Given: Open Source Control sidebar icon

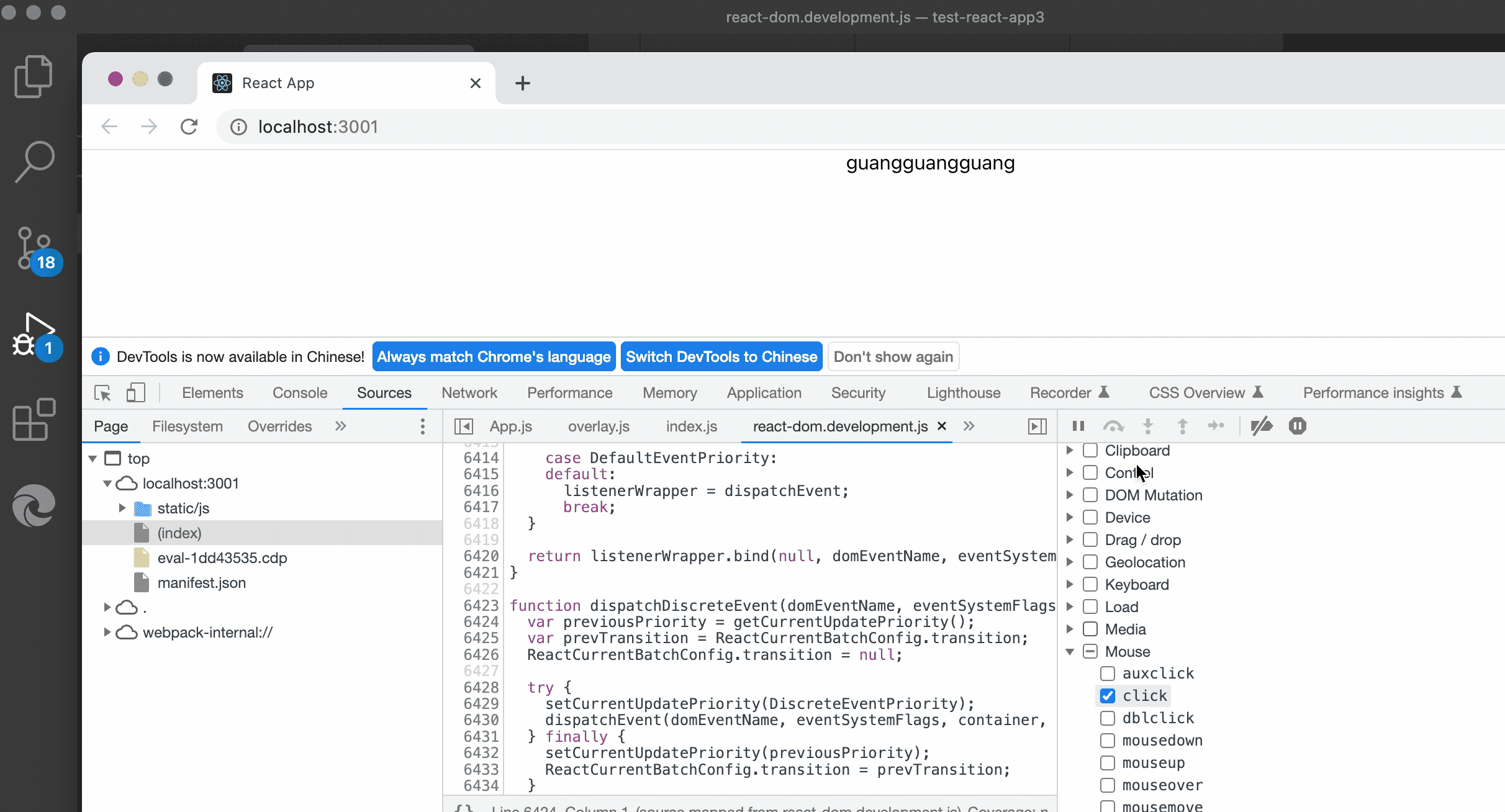Looking at the screenshot, I should (x=35, y=248).
